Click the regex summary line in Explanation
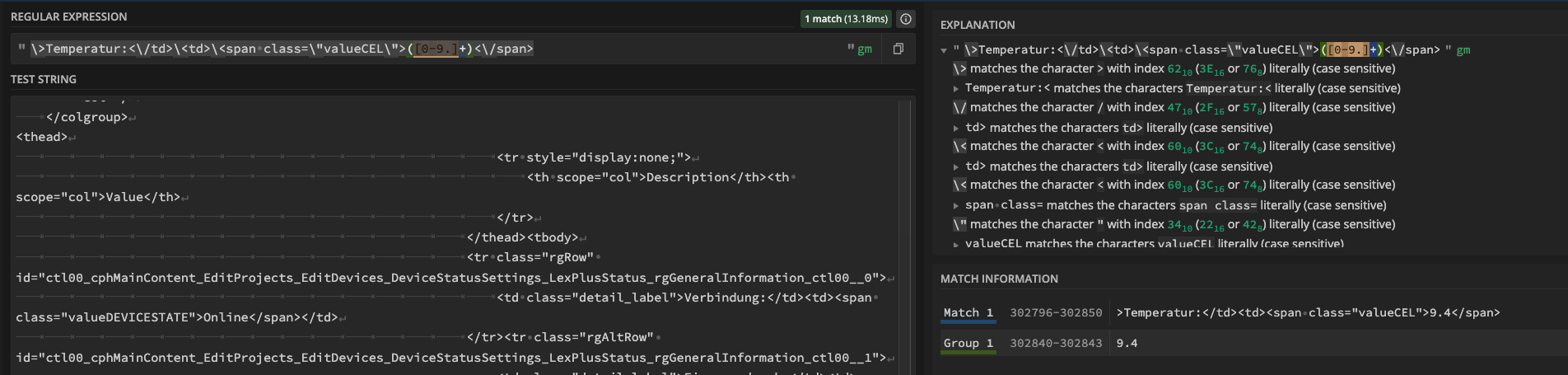Screen dimensions: 1568x375 point(1211,50)
